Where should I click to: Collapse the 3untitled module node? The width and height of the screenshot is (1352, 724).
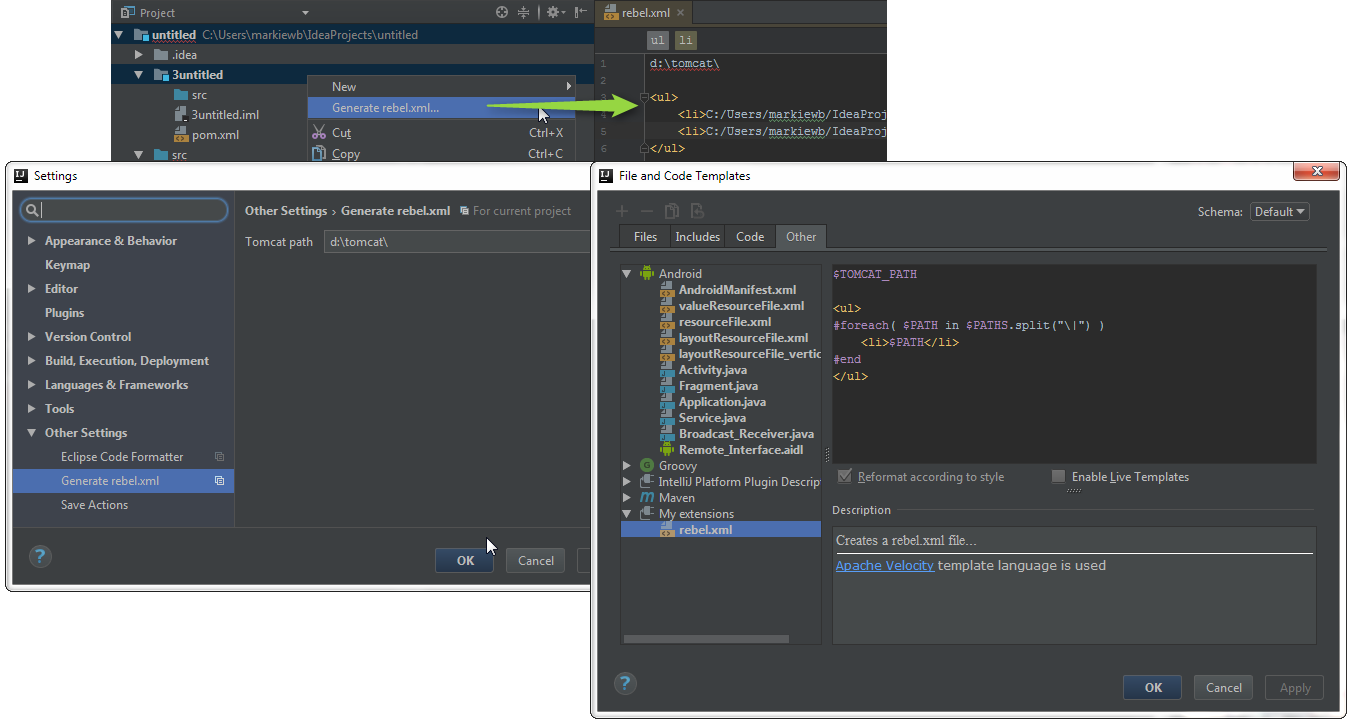pos(139,74)
